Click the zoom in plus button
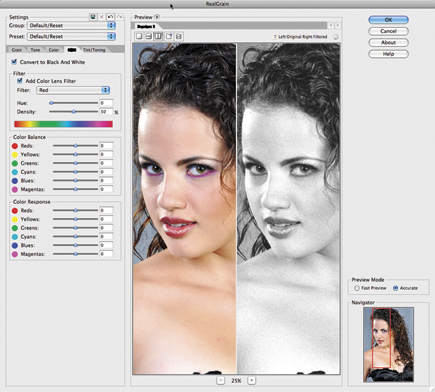 252,380
